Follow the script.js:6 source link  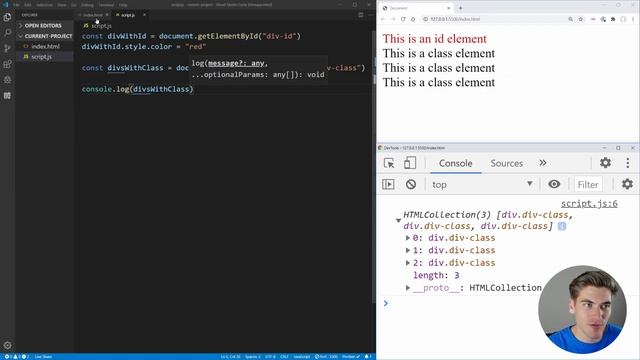point(589,203)
